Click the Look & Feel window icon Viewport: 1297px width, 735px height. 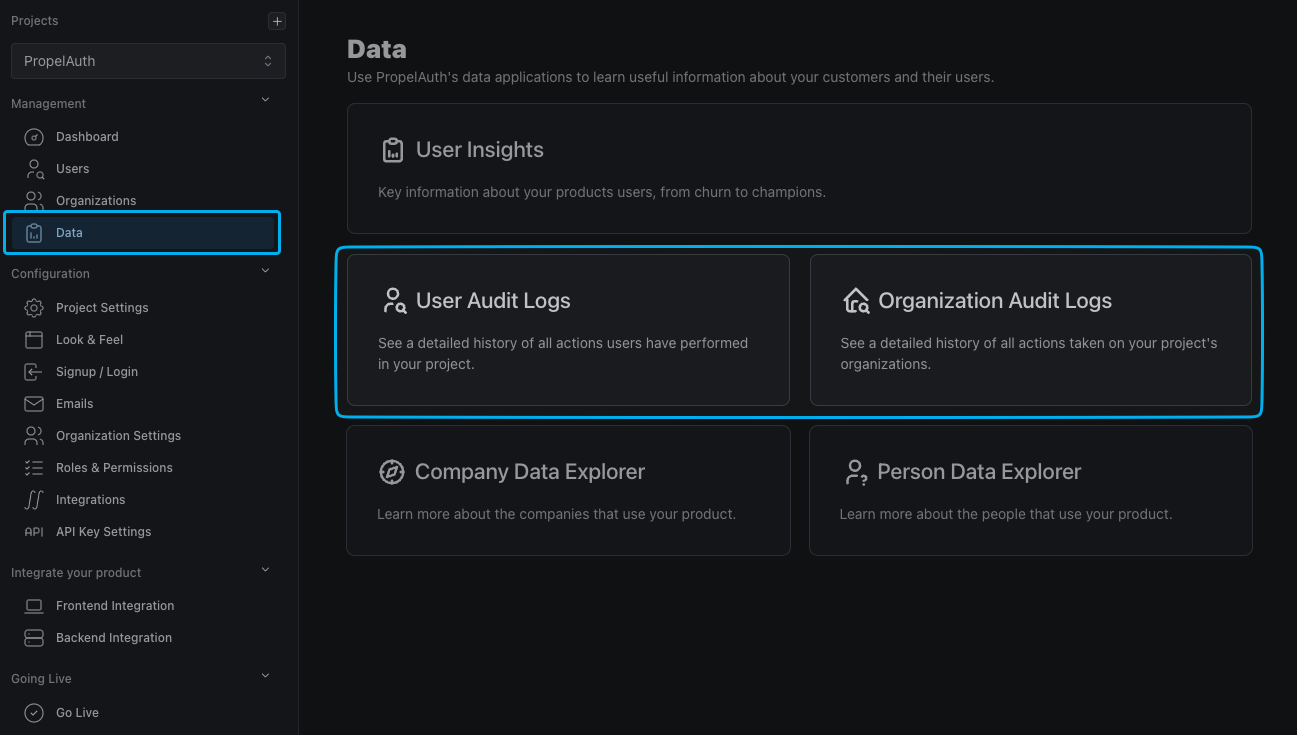34,340
